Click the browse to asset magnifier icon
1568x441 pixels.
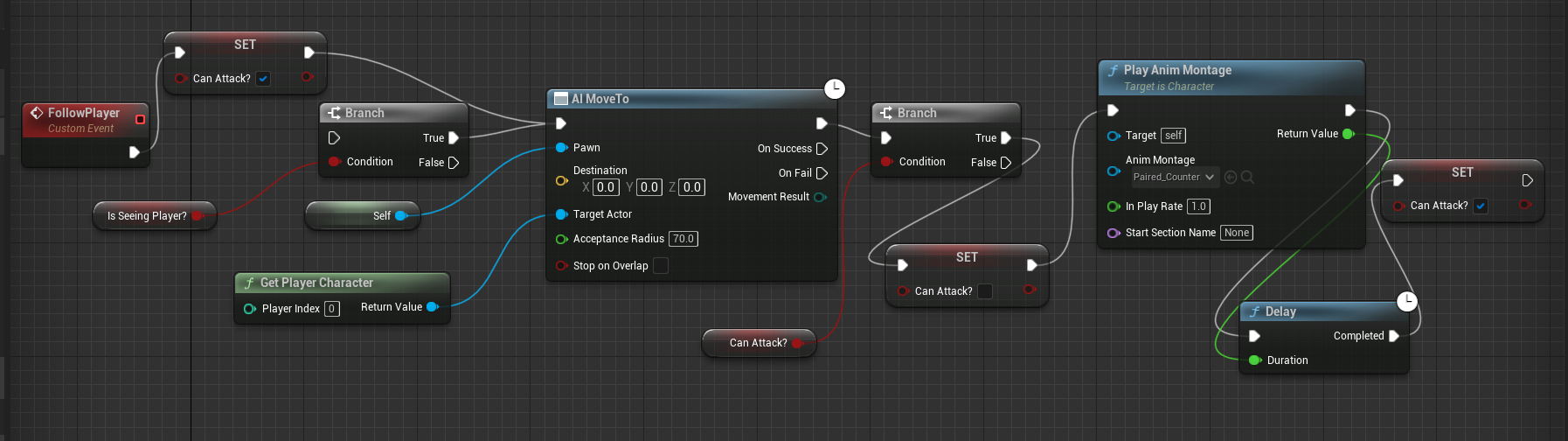(1247, 177)
